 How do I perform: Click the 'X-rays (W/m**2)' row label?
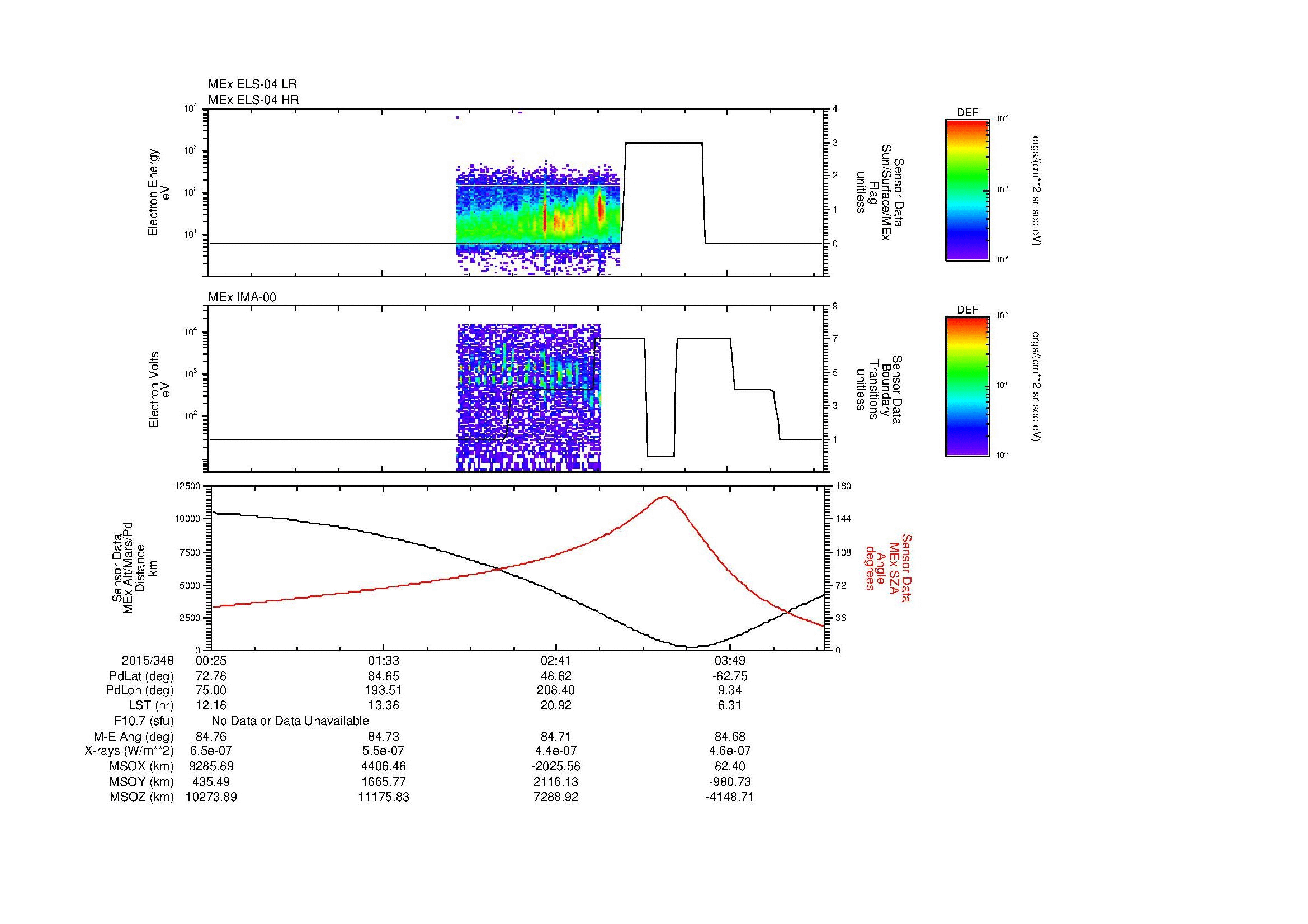tap(129, 751)
